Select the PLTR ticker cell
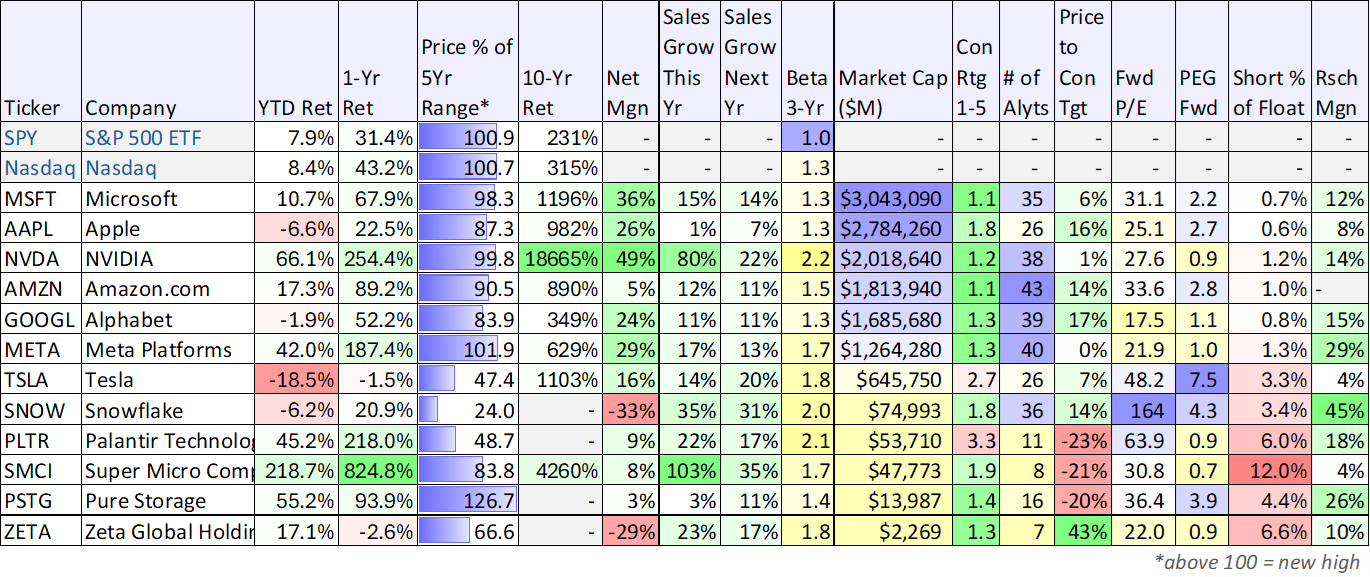Image resolution: width=1370 pixels, height=577 pixels. (41, 440)
